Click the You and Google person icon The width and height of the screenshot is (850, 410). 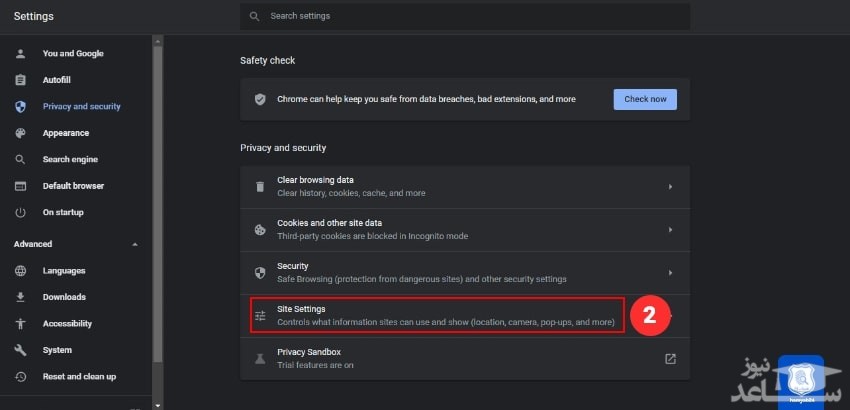pyautogui.click(x=20, y=53)
